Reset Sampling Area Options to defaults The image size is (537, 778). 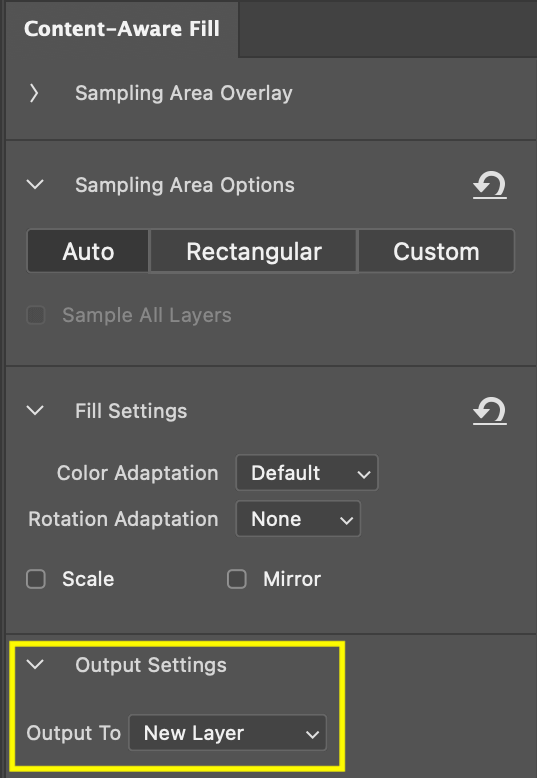(489, 186)
